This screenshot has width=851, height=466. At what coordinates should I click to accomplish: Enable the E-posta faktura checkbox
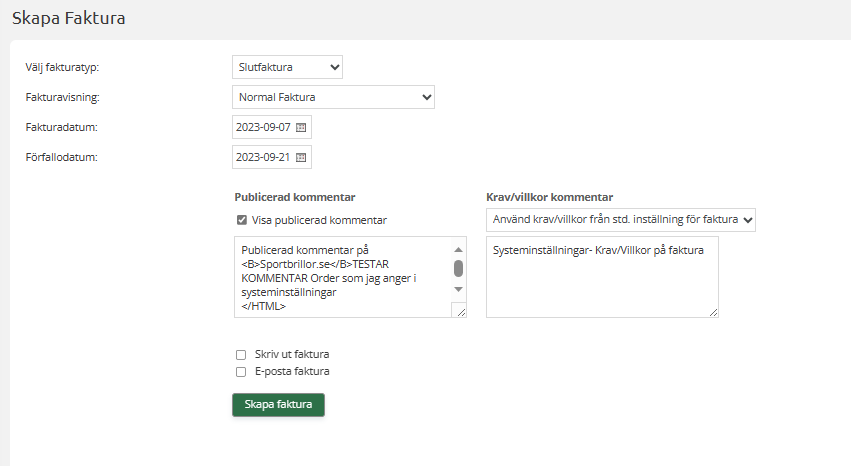coord(241,371)
